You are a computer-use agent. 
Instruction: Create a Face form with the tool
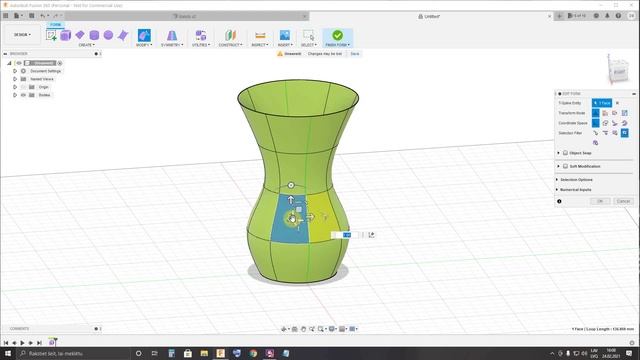pyautogui.click(x=122, y=35)
